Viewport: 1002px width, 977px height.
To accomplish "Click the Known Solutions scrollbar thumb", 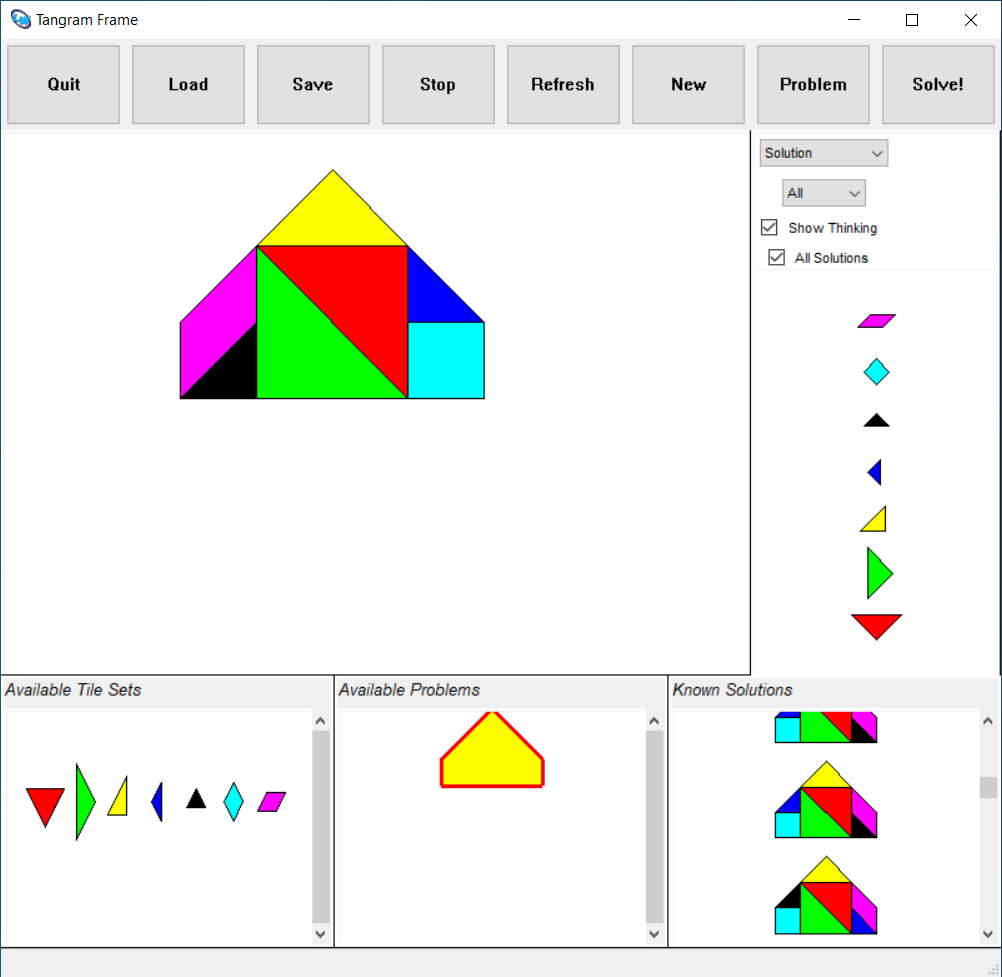I will (x=988, y=787).
